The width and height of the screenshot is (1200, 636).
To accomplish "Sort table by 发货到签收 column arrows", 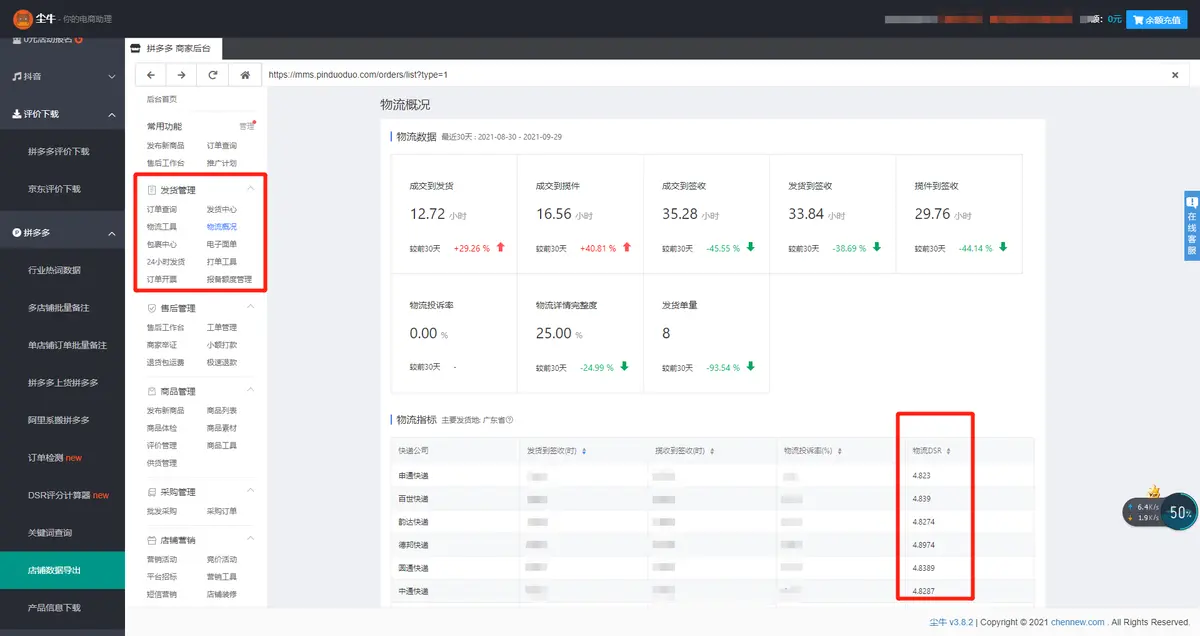I will pyautogui.click(x=584, y=451).
